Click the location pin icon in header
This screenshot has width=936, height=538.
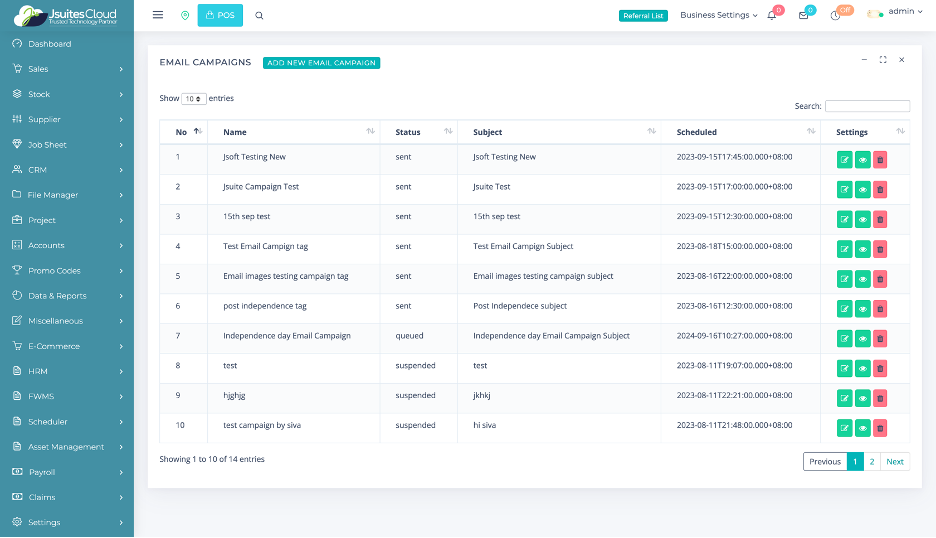[x=185, y=15]
